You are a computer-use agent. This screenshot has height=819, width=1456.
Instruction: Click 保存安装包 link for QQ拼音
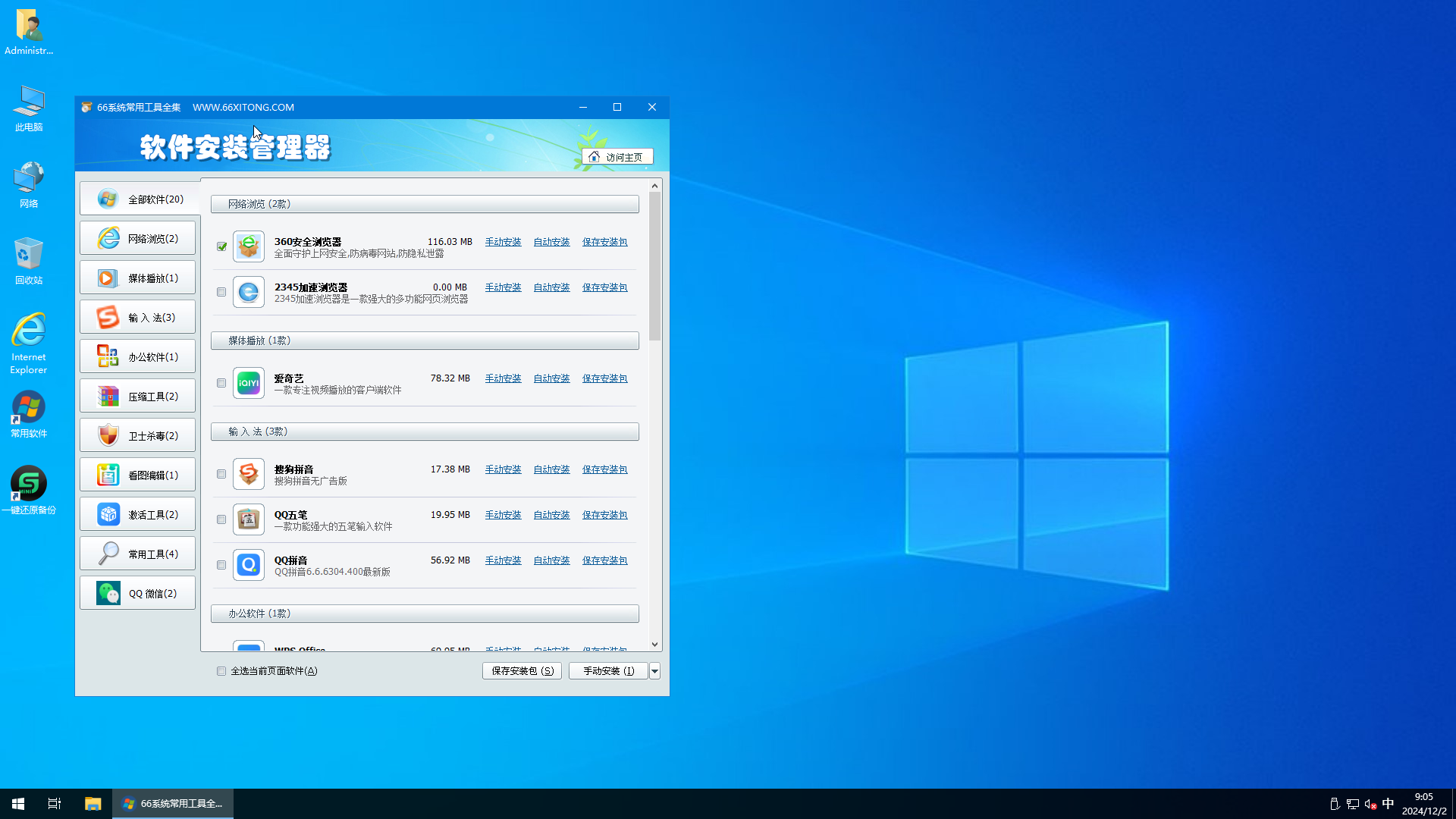click(x=604, y=560)
